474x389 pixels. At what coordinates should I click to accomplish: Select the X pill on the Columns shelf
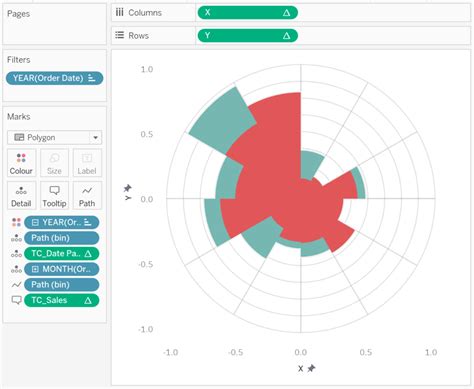point(247,13)
